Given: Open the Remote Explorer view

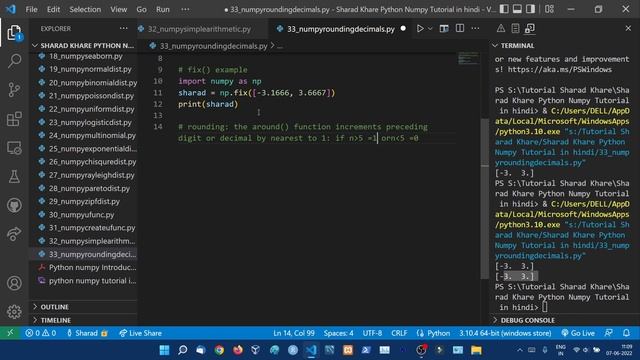Looking at the screenshot, I should [14, 148].
